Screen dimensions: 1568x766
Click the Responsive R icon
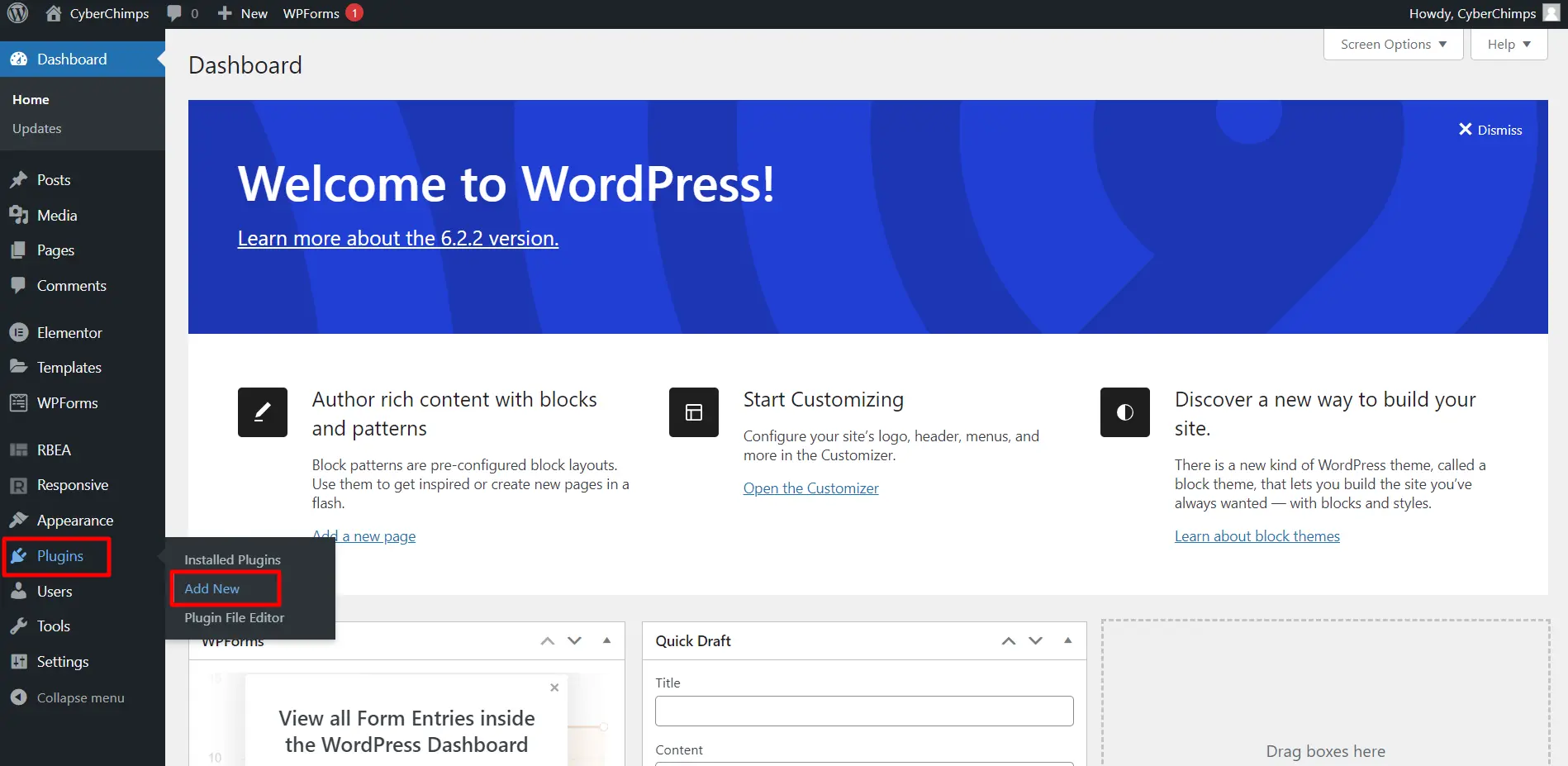pyautogui.click(x=19, y=485)
